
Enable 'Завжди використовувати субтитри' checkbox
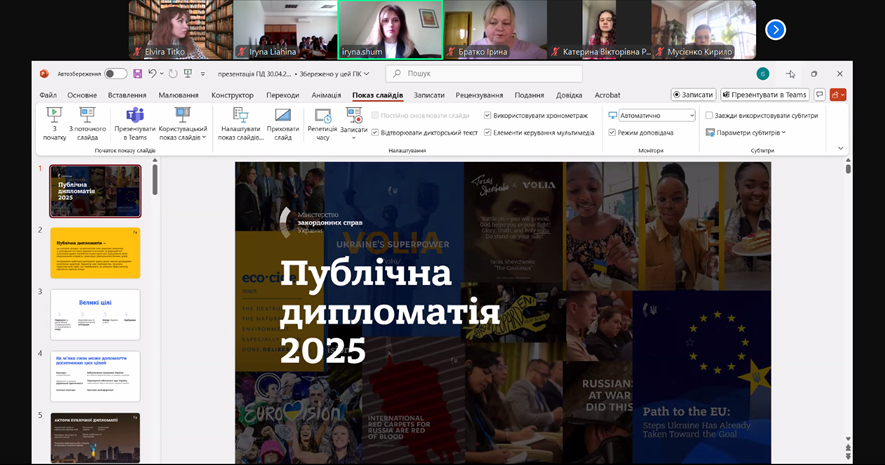coord(709,116)
